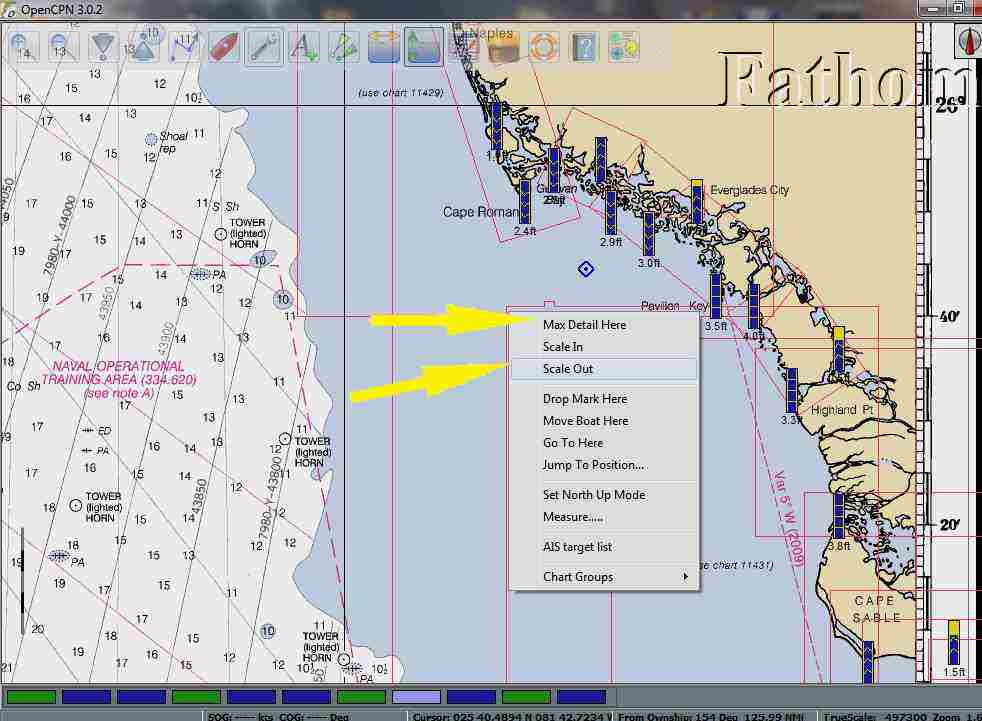Open tide station labeled 3.0ft
This screenshot has width=982, height=721.
649,234
